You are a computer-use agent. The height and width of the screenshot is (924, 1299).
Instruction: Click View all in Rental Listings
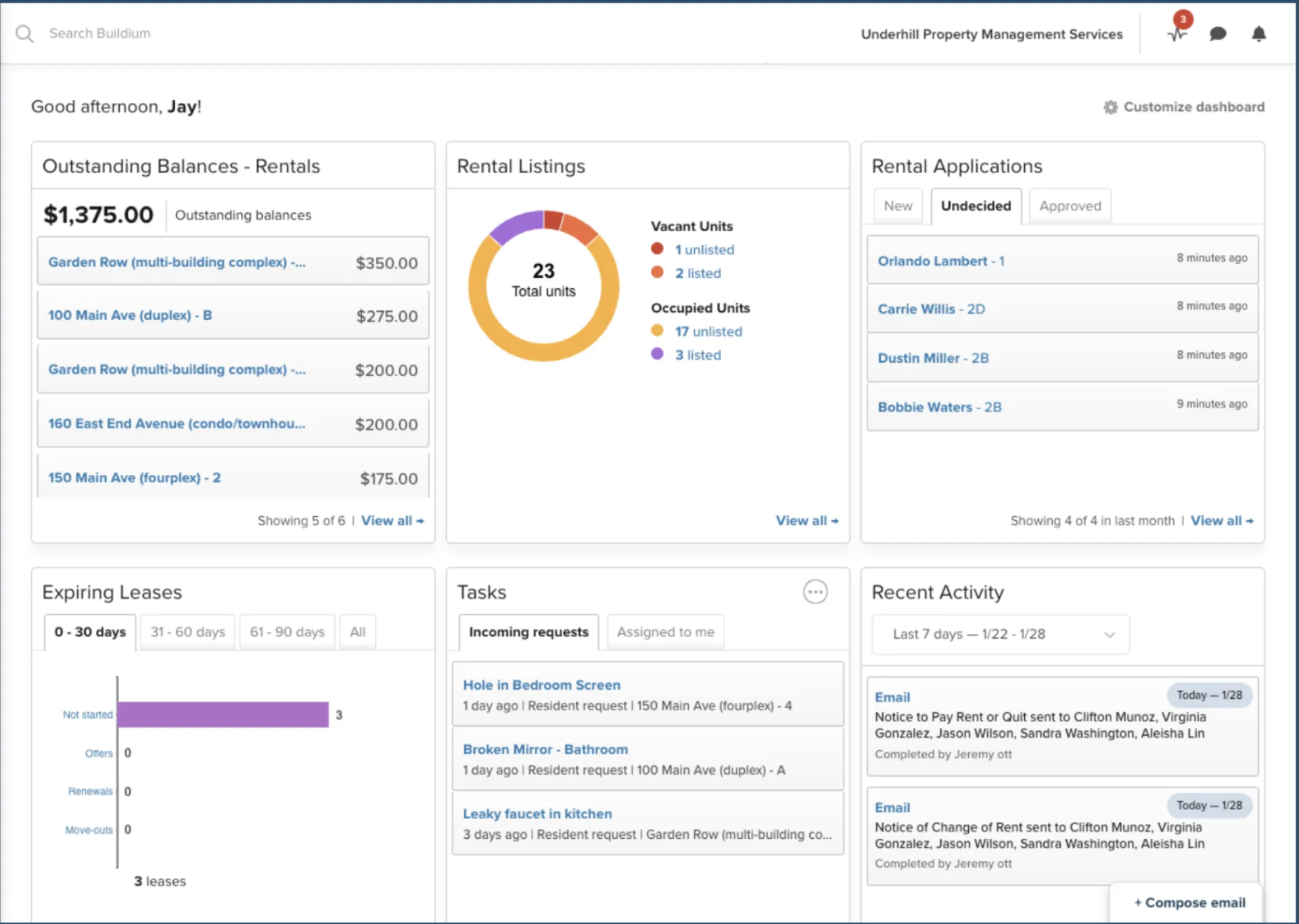pos(807,520)
